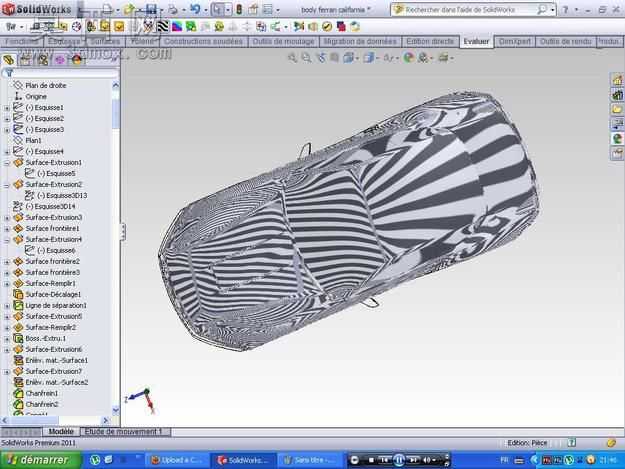Open the FeatureManager design tree tab icon
Image resolution: width=625 pixels, height=469 pixels.
coord(8,60)
